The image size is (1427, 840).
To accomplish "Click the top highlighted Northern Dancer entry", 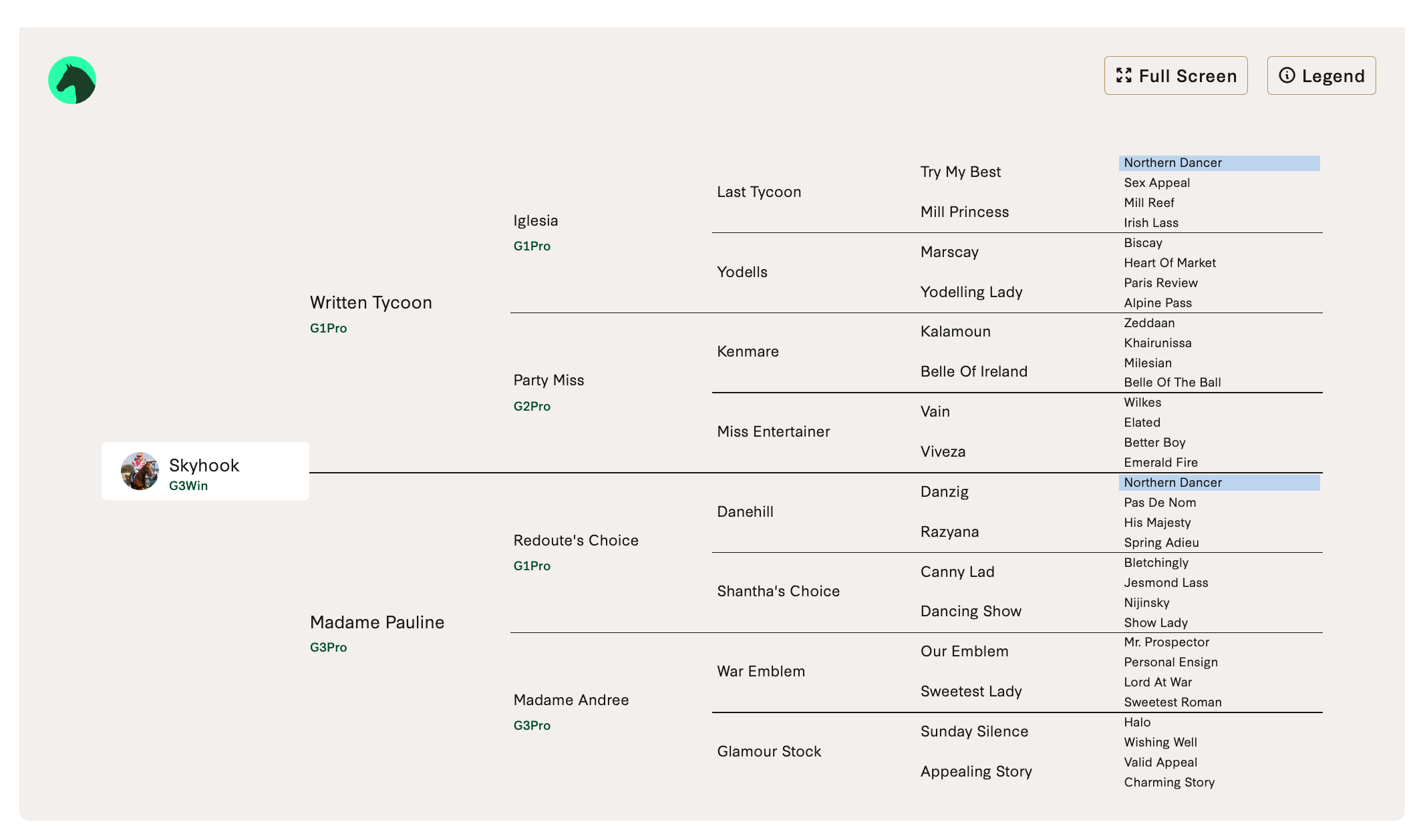I will [1172, 163].
